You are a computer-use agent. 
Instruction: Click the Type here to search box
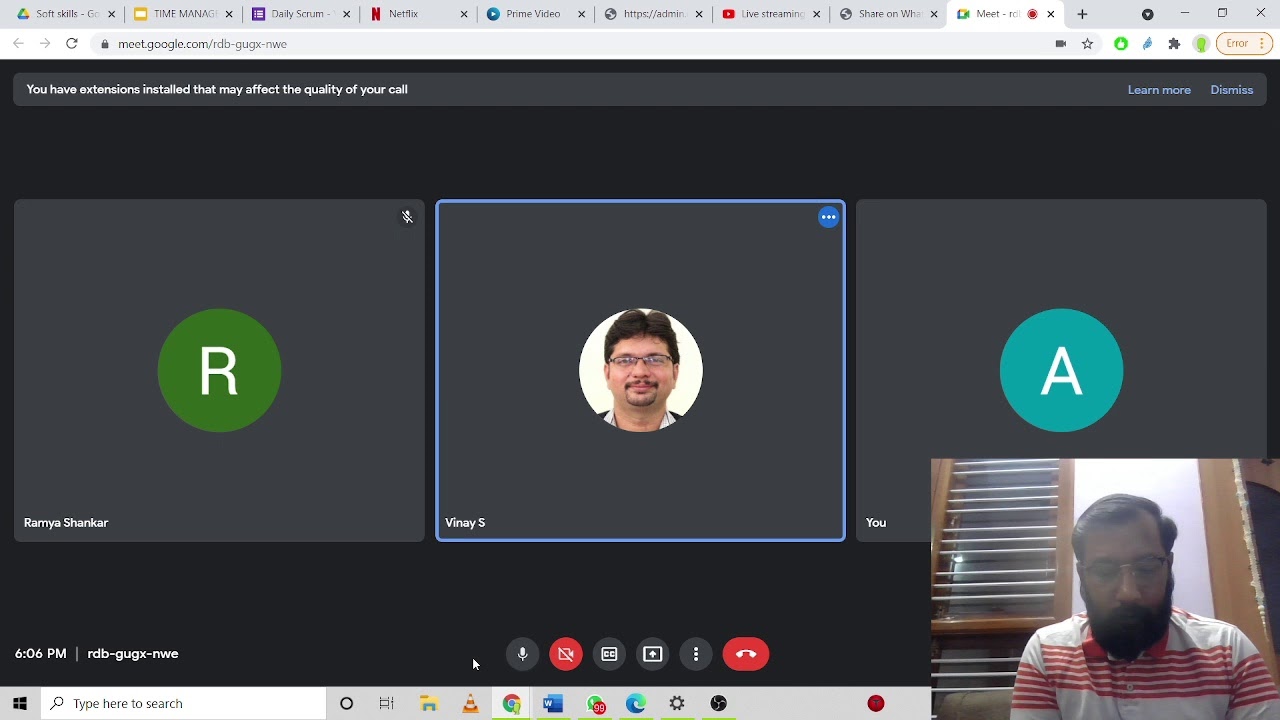184,704
